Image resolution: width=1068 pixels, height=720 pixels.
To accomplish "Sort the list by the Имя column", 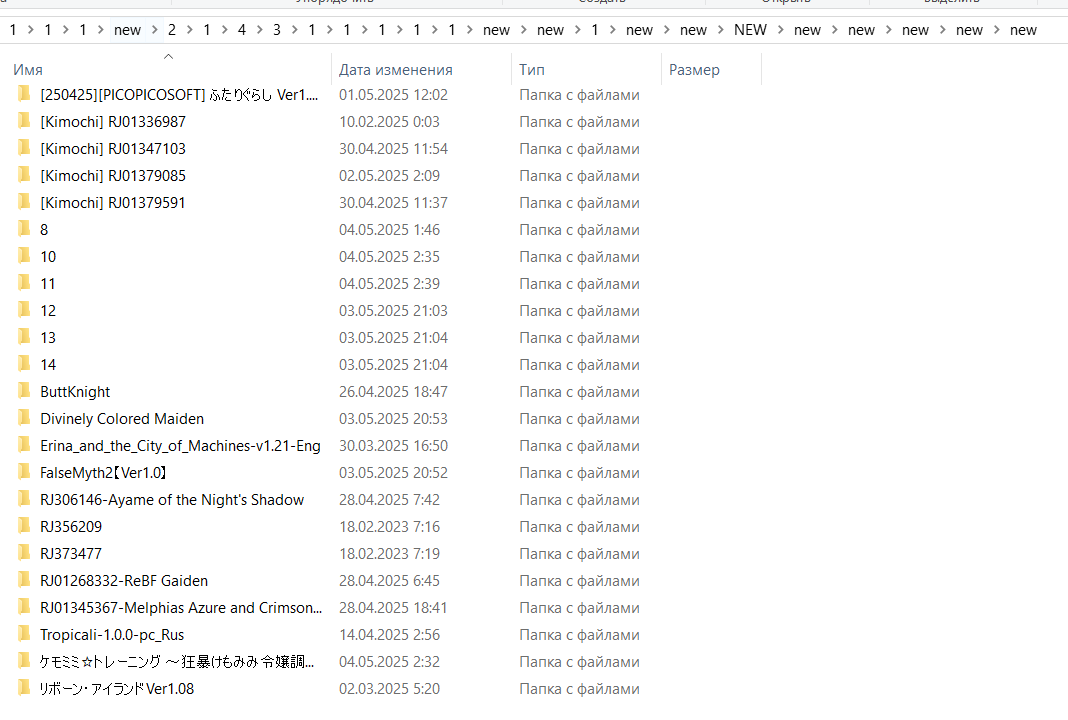I will tap(28, 69).
